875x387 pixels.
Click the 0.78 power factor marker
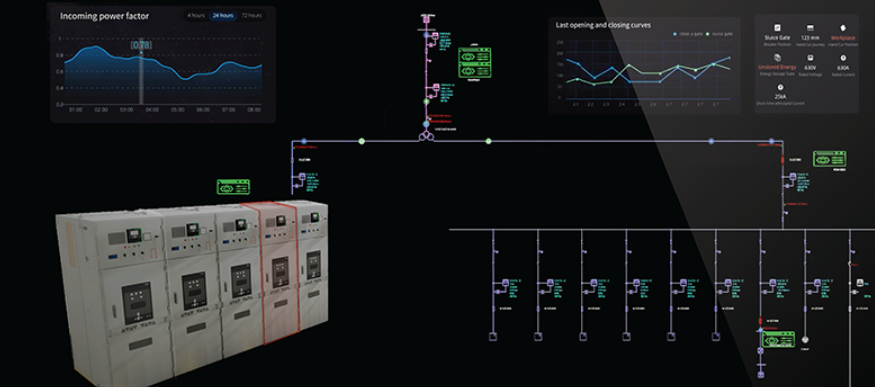tap(141, 44)
